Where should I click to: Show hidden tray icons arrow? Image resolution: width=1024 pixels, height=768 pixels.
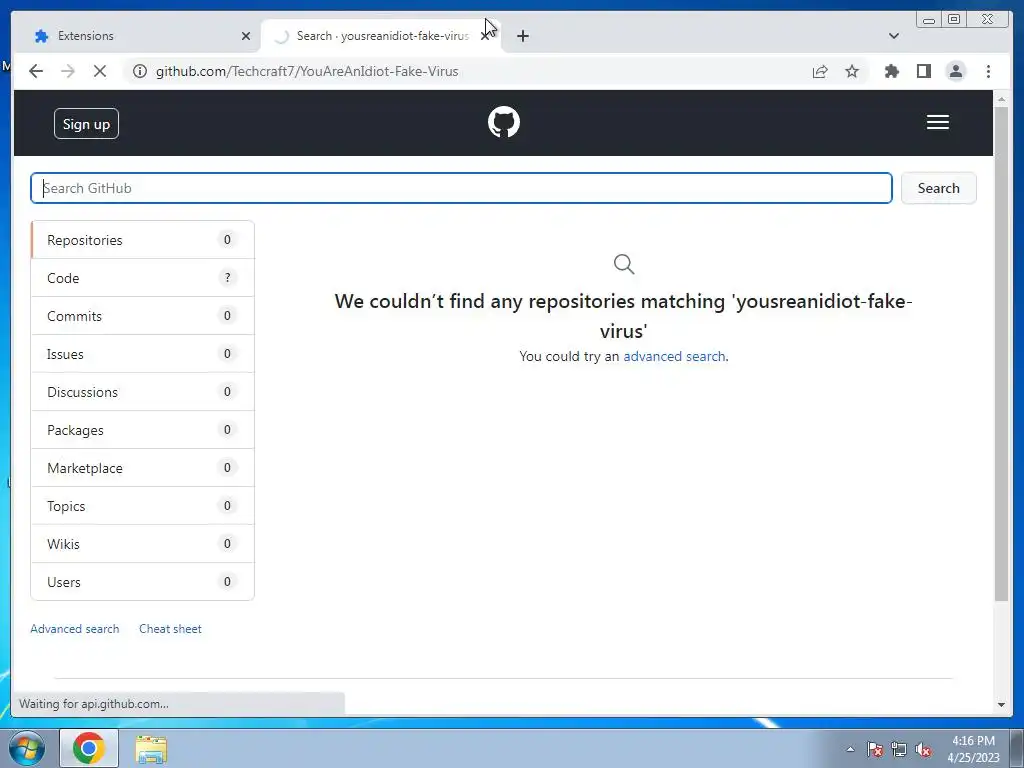pos(850,749)
